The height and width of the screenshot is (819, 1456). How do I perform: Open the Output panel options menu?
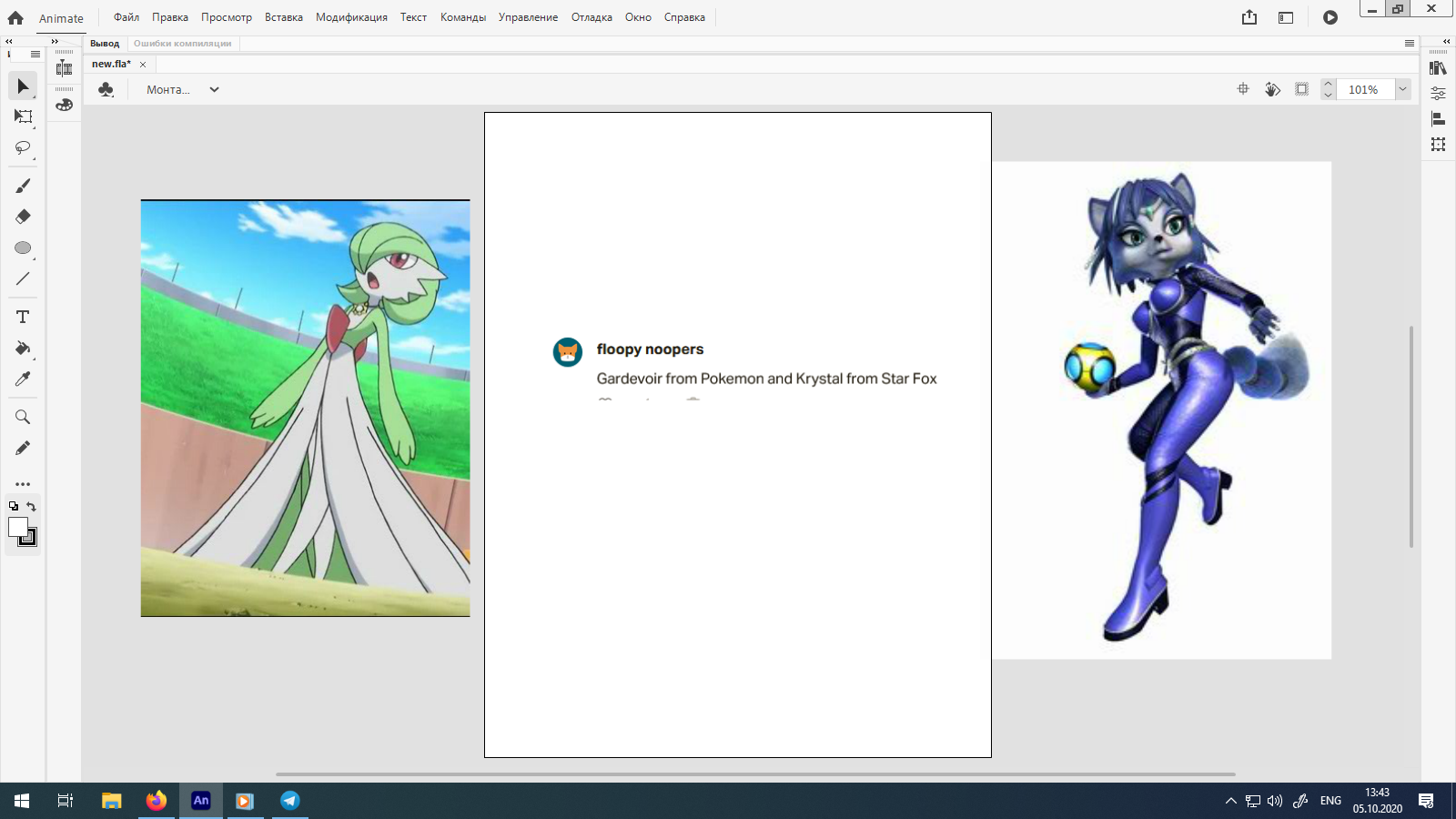coord(1410,44)
